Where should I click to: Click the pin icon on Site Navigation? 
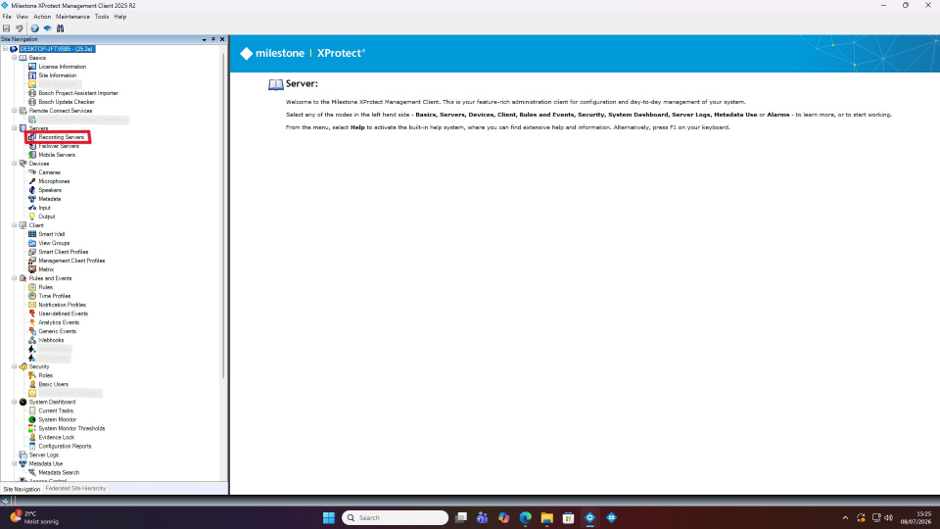pos(213,39)
